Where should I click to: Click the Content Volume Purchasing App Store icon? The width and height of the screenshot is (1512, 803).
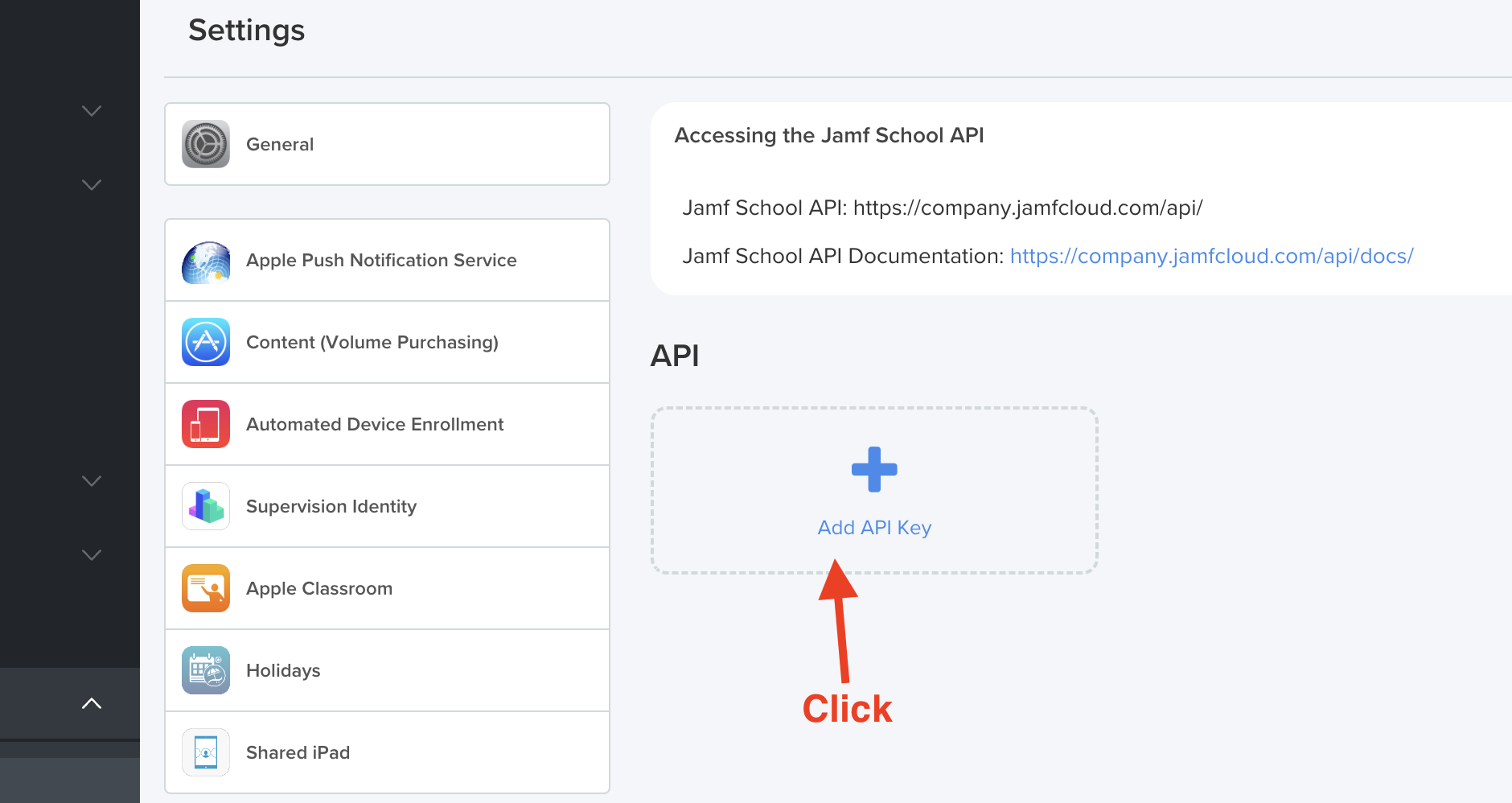[x=206, y=342]
